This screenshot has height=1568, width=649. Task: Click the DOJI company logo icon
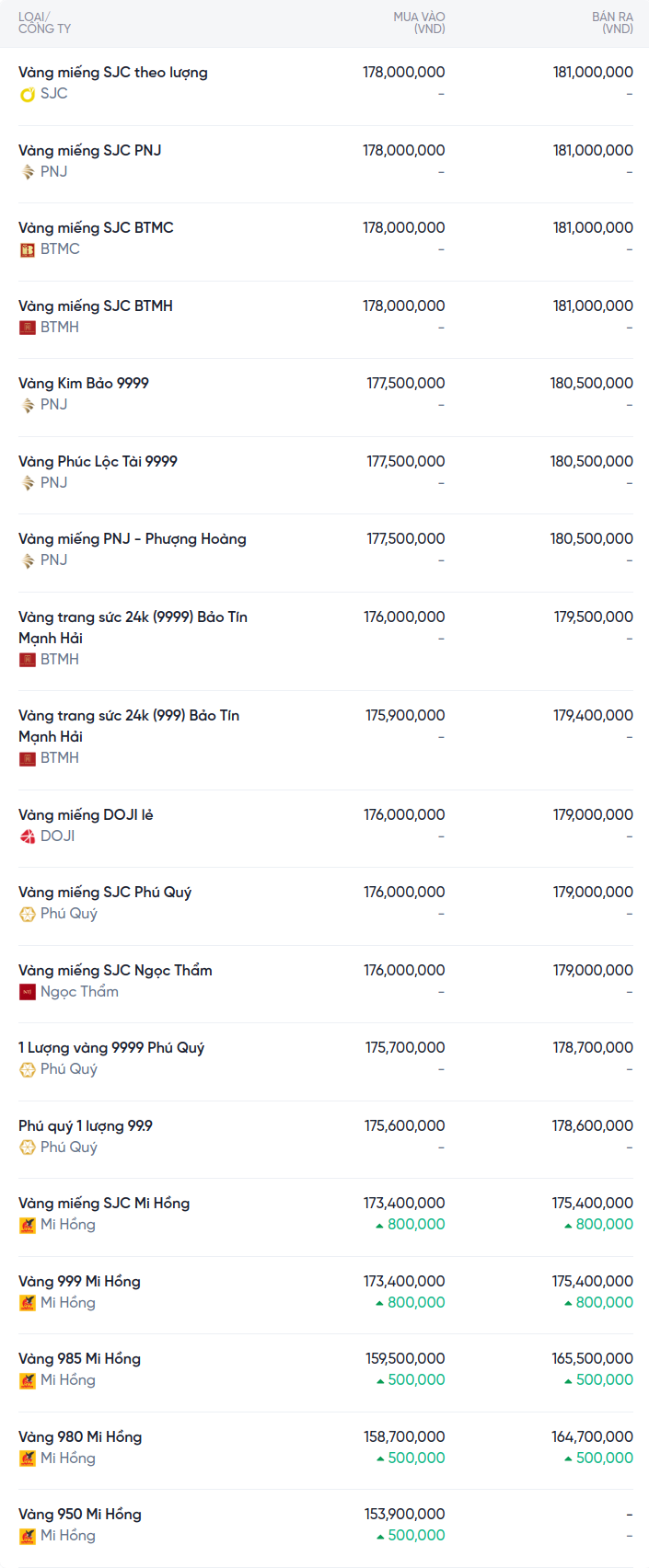[x=28, y=836]
